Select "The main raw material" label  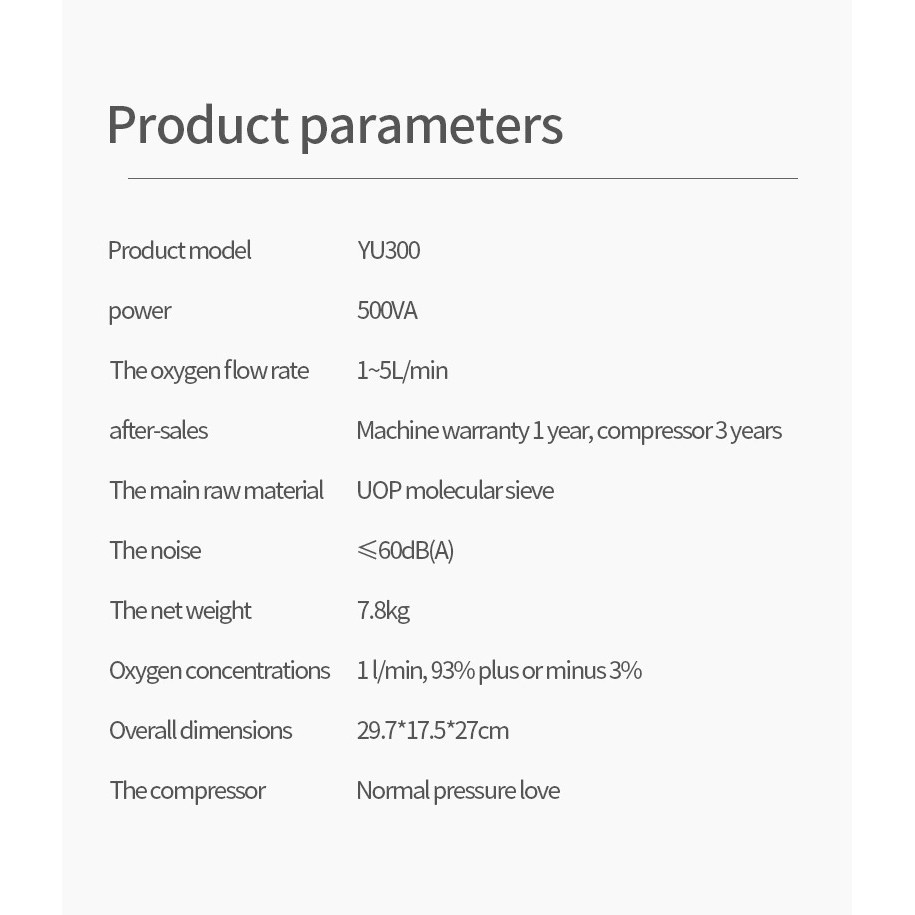tap(216, 491)
